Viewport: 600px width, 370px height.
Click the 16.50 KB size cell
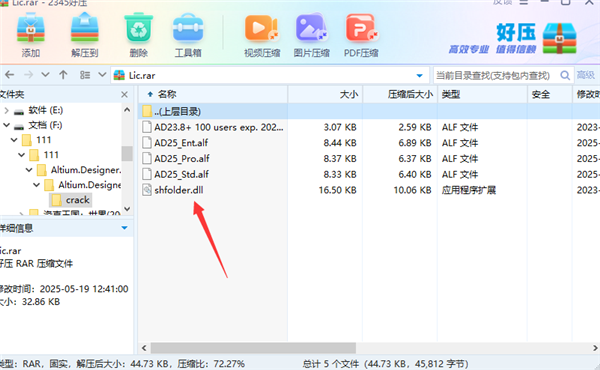tap(338, 190)
